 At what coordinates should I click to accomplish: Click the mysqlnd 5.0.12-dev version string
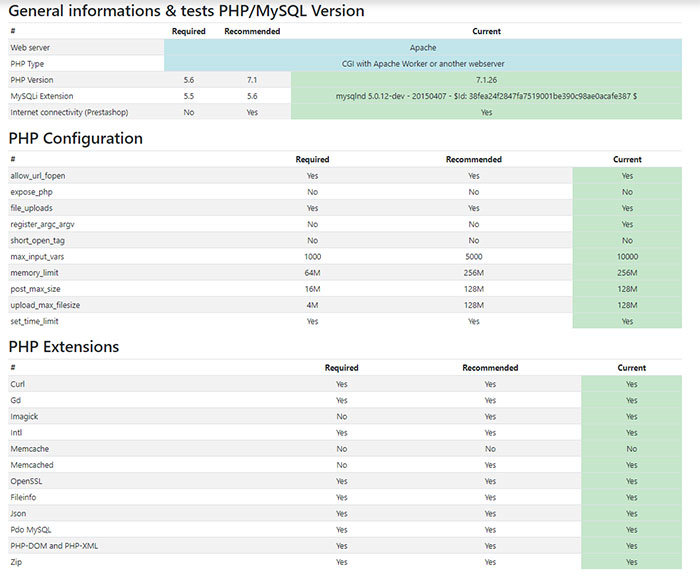pos(486,96)
